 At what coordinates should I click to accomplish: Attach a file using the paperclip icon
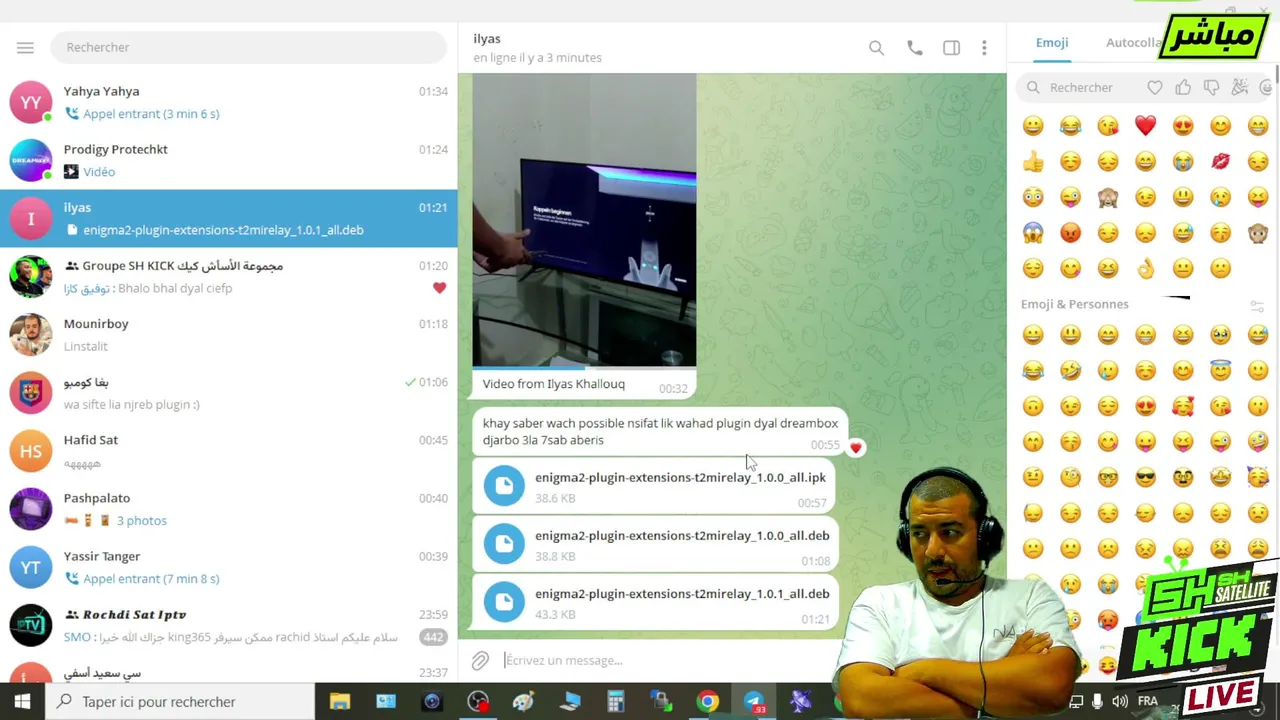pos(480,660)
